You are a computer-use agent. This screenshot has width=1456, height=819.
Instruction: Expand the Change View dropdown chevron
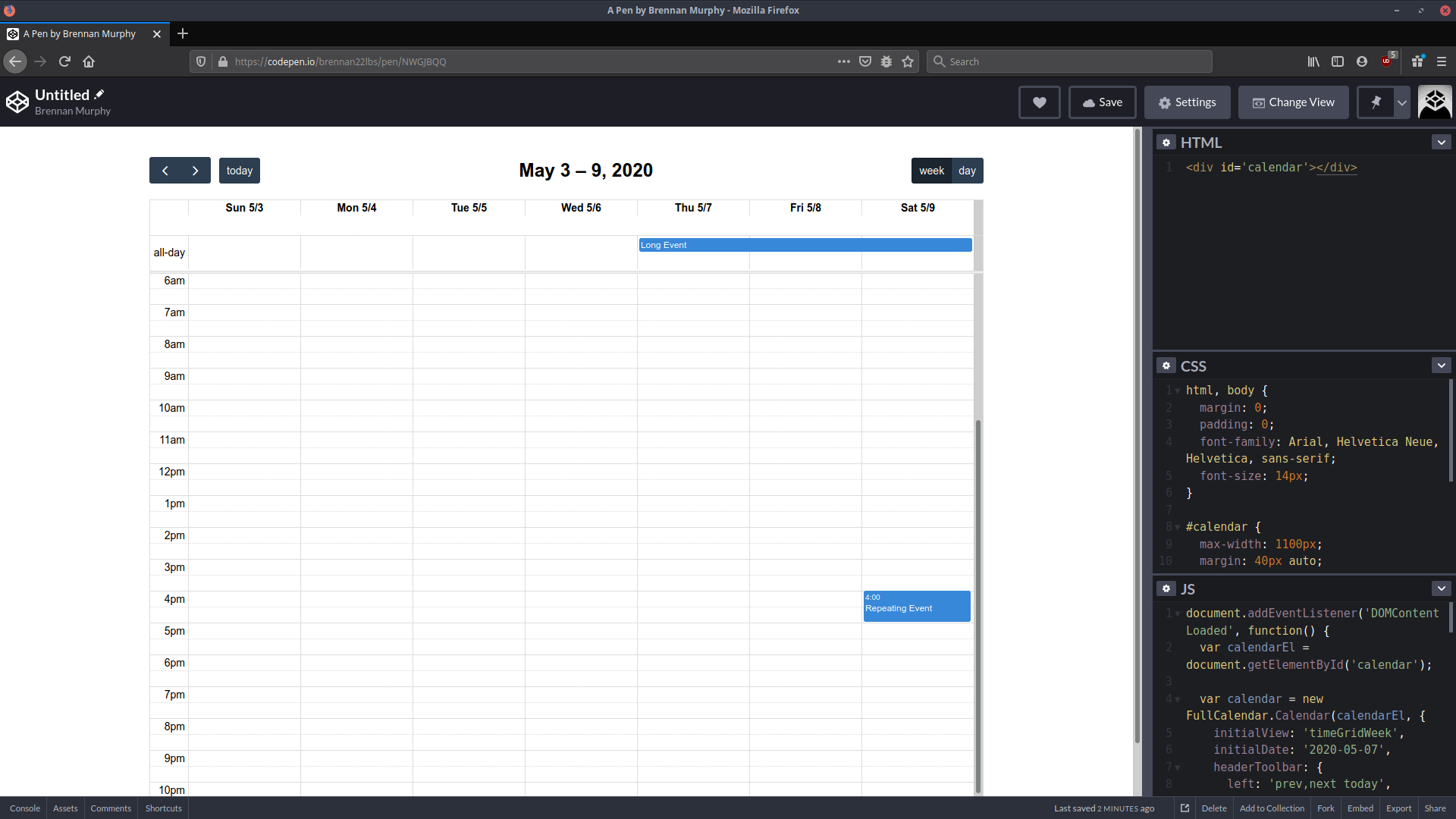coord(1401,102)
